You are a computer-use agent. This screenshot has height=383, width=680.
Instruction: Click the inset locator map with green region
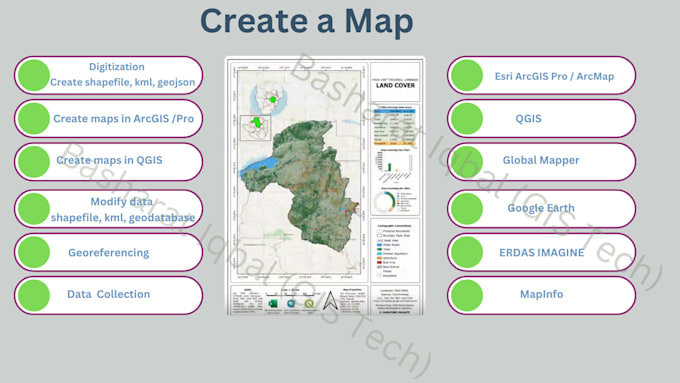[256, 128]
